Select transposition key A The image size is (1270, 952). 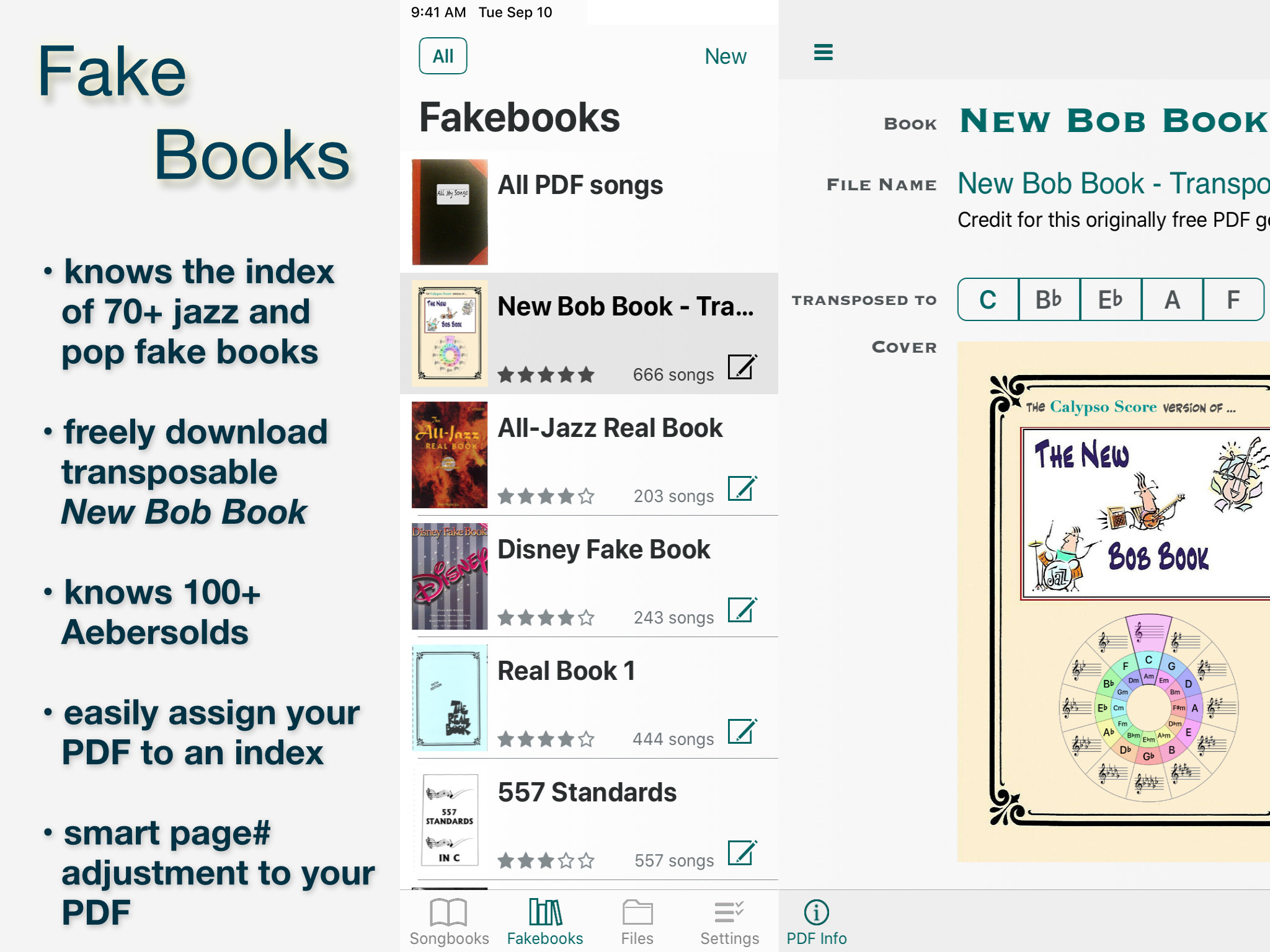point(1172,299)
